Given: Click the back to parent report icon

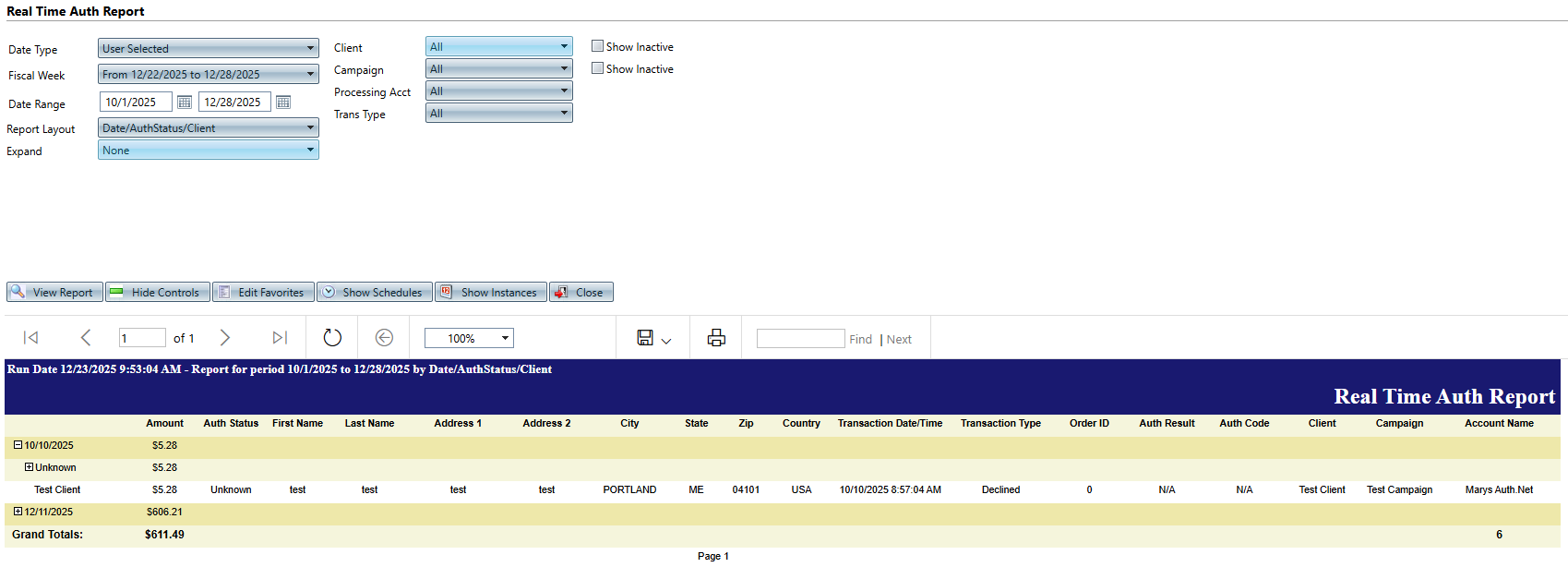Looking at the screenshot, I should [384, 338].
